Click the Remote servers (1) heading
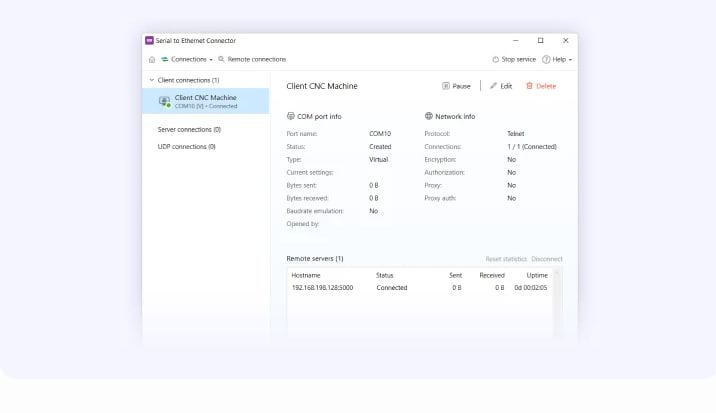 [x=315, y=259]
